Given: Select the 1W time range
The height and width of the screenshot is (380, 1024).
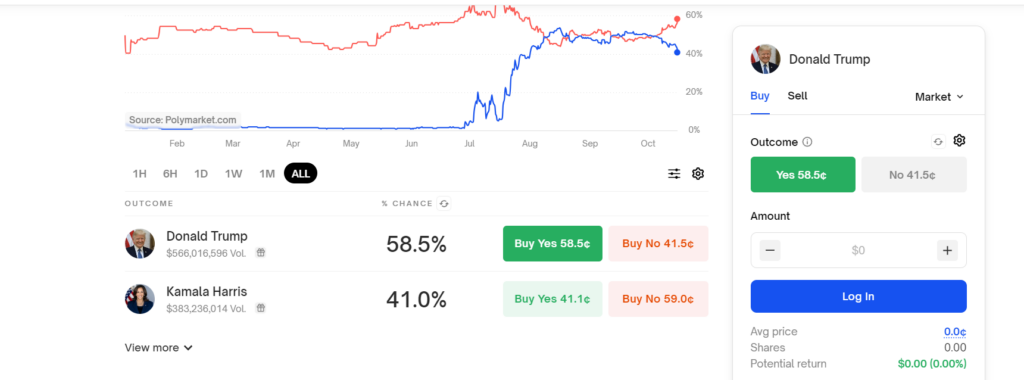Looking at the screenshot, I should (x=233, y=174).
